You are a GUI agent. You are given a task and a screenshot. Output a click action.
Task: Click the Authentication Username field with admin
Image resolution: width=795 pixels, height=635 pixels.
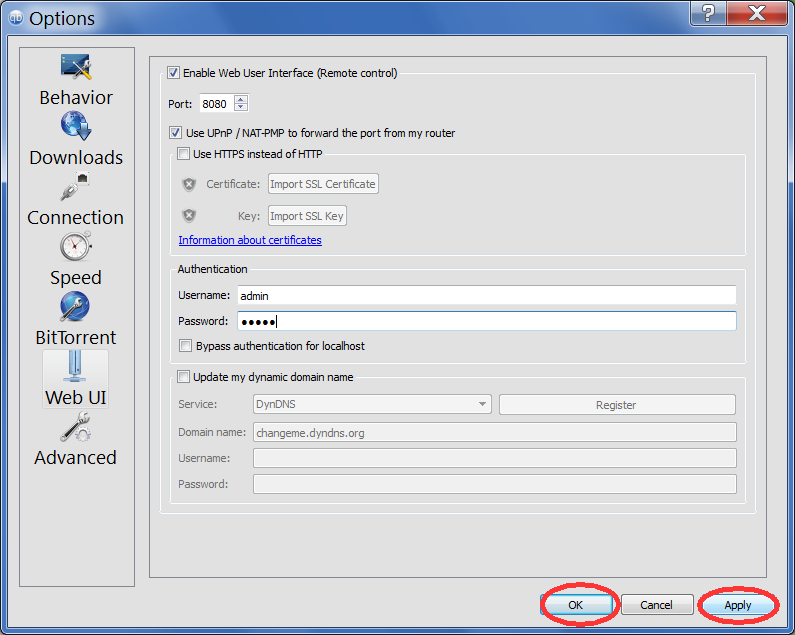486,295
